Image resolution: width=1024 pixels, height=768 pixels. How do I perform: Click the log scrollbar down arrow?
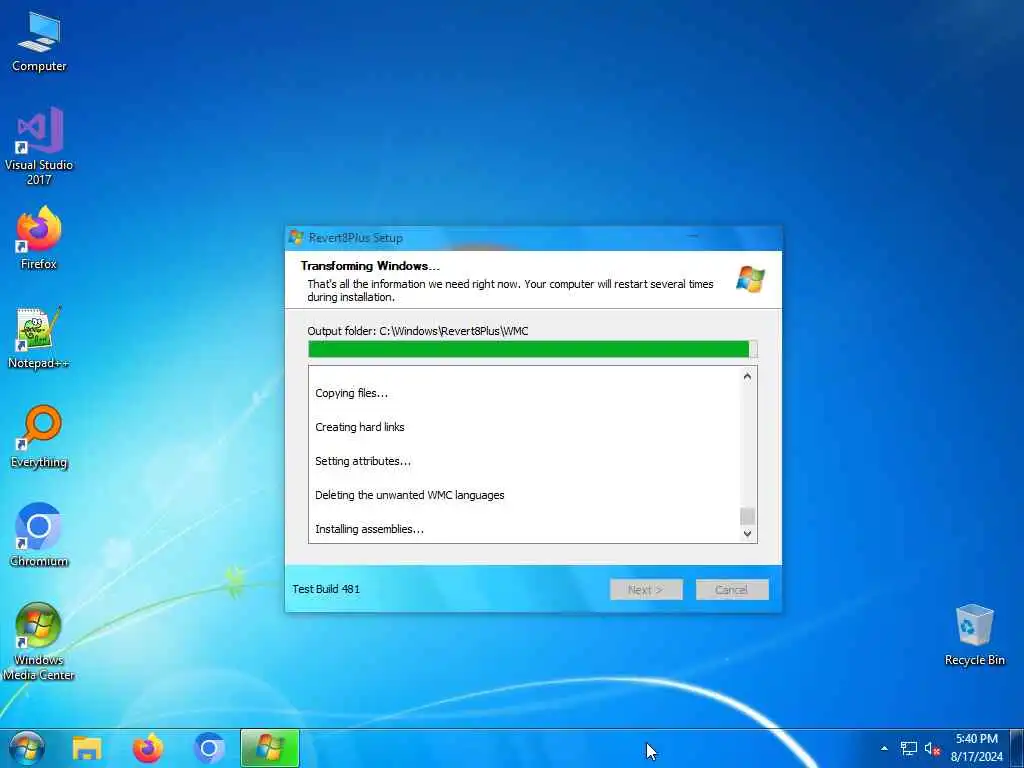pos(747,534)
